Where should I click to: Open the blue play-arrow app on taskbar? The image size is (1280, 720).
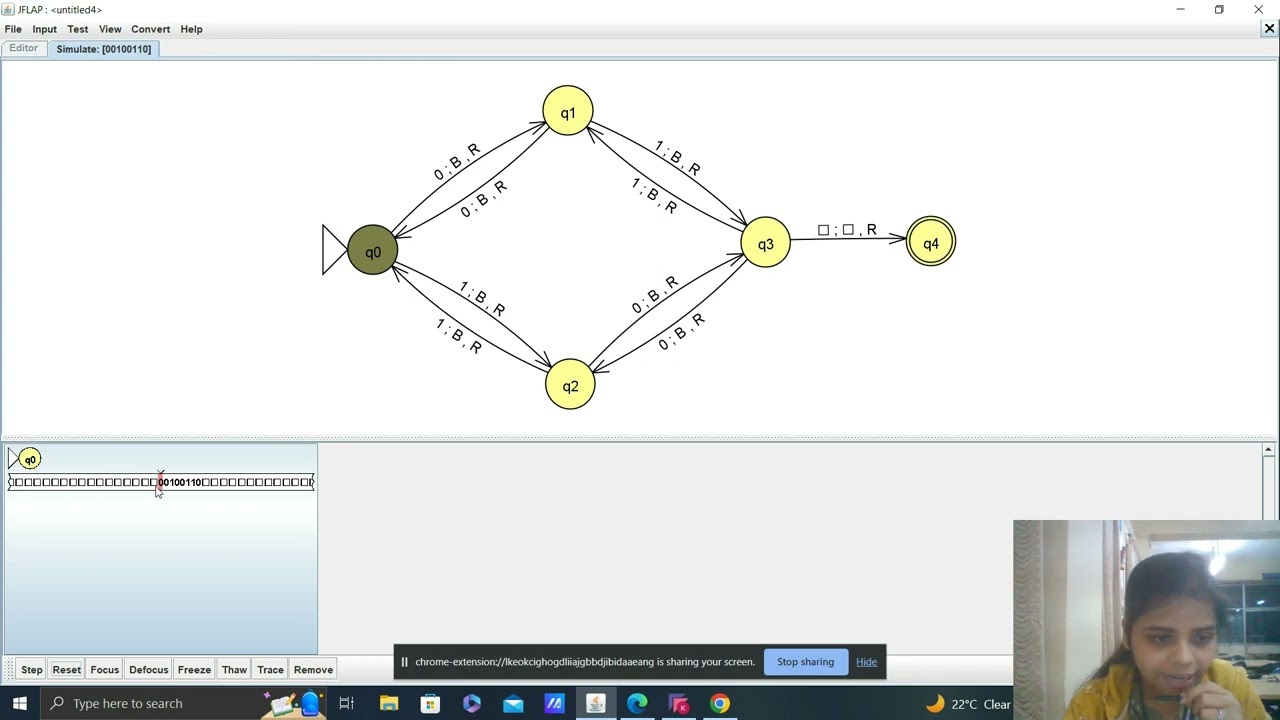[472, 703]
